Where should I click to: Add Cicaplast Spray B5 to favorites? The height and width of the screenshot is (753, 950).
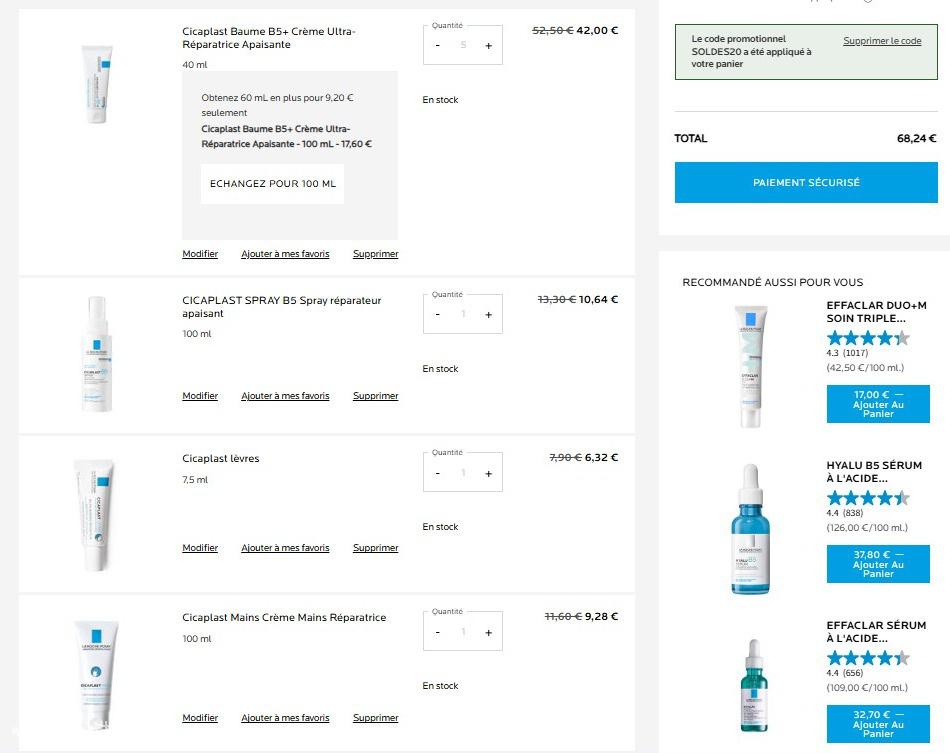pyautogui.click(x=285, y=396)
